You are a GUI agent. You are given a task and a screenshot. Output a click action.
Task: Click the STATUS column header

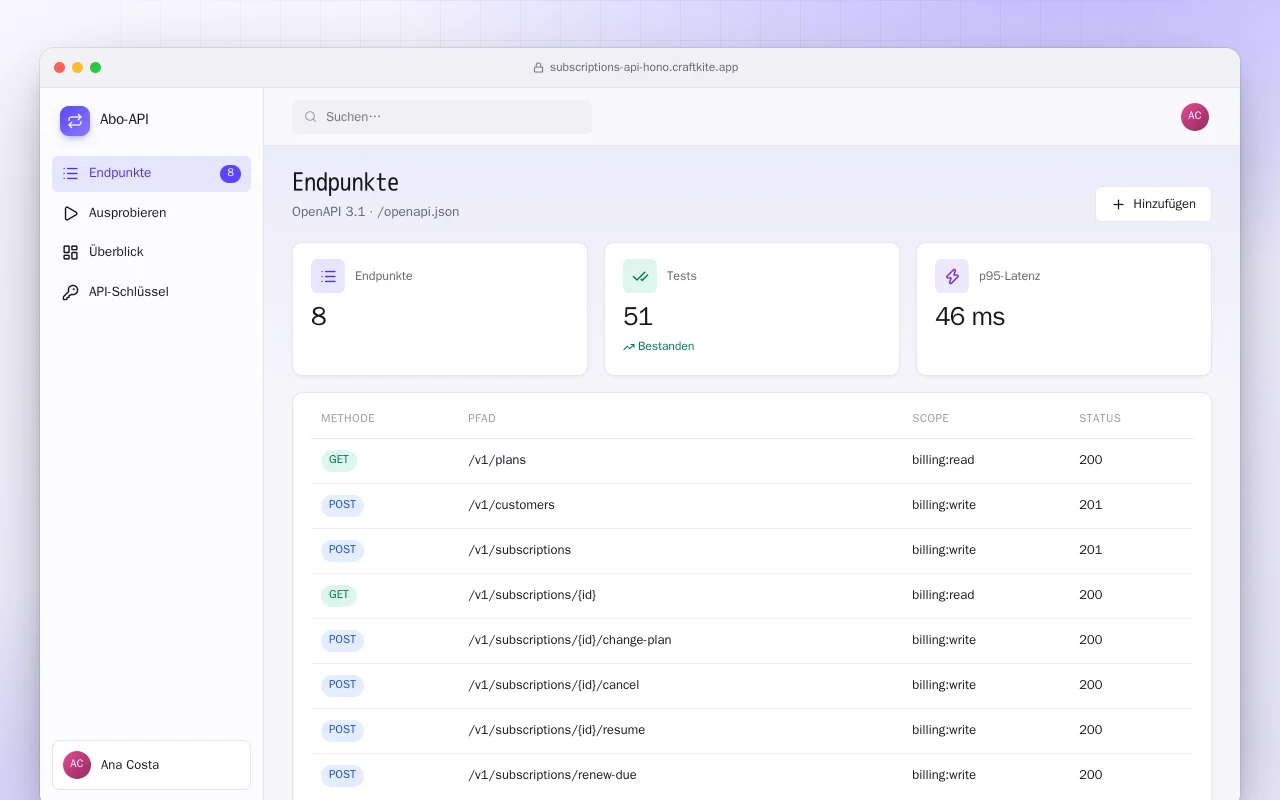(1100, 418)
